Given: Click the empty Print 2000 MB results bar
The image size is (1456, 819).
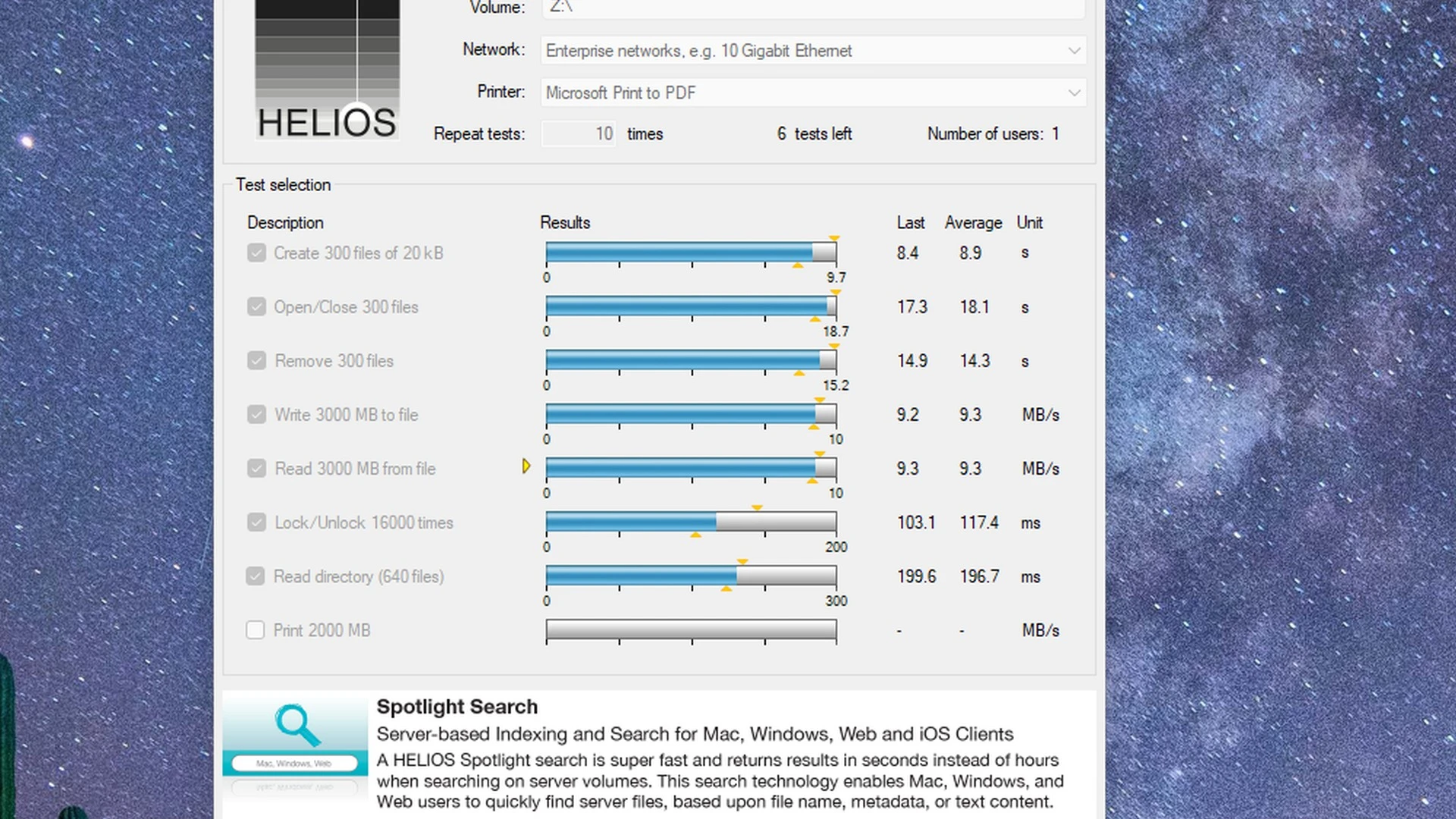Looking at the screenshot, I should coord(690,629).
